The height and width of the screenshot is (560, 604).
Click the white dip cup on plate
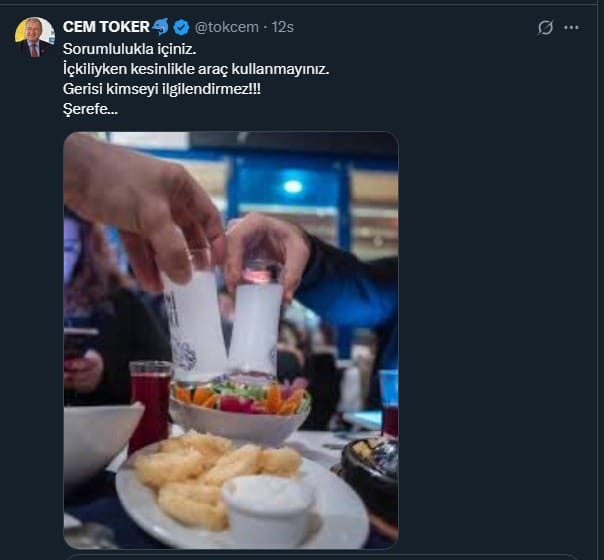pos(265,505)
